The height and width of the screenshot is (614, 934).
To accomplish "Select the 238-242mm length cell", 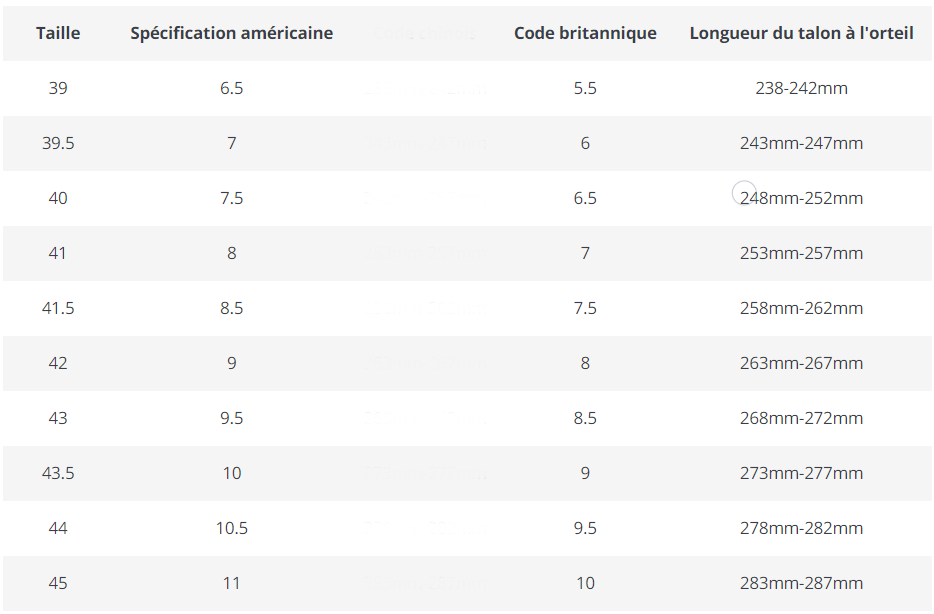I will pos(801,88).
